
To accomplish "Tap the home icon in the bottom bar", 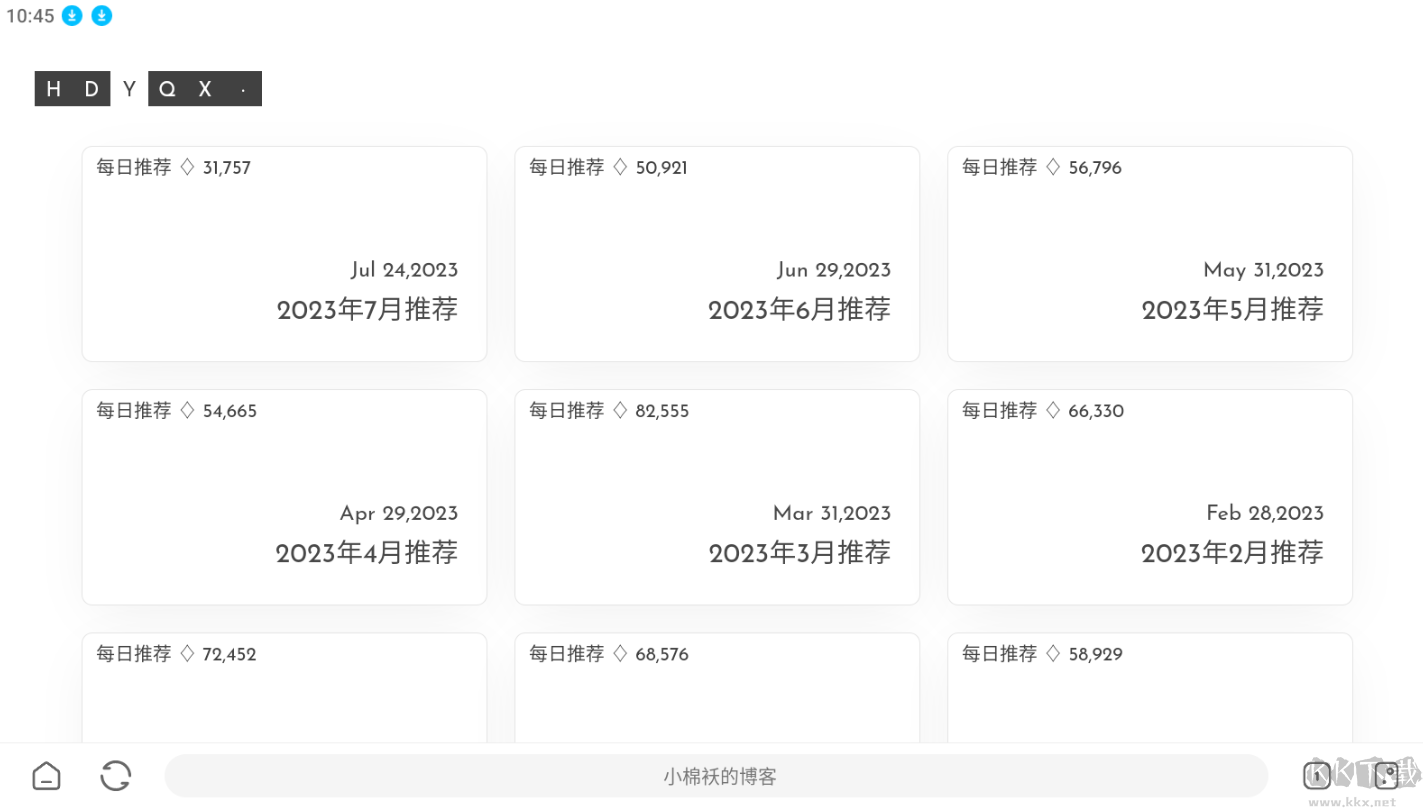I will 45,775.
